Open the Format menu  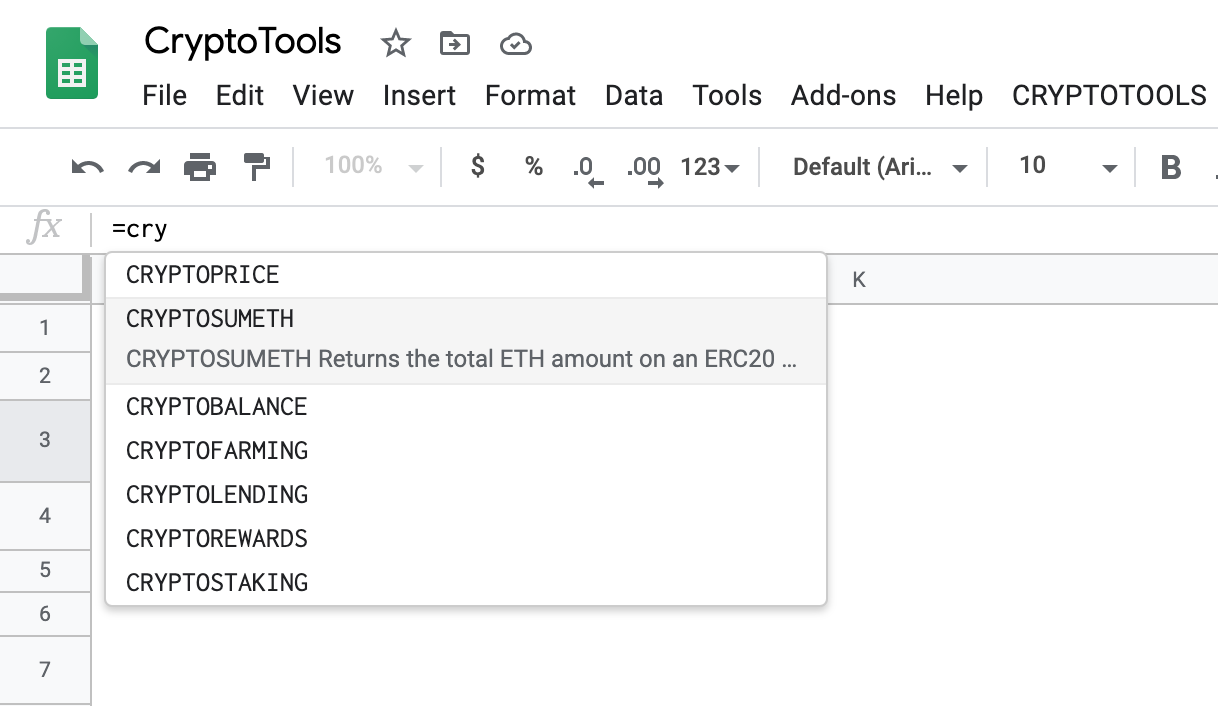pos(530,95)
